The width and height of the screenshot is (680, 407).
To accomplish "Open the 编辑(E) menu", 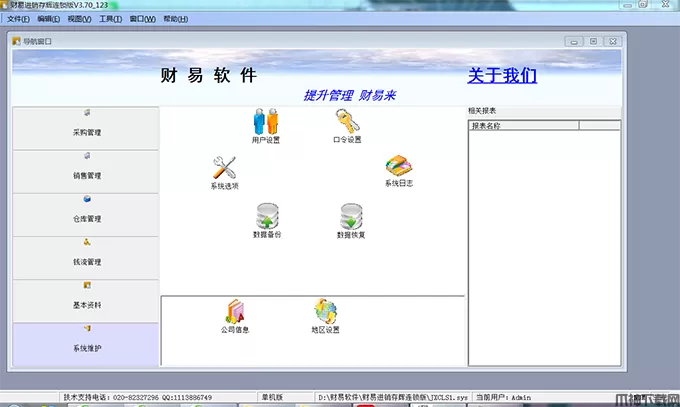I will [x=49, y=19].
